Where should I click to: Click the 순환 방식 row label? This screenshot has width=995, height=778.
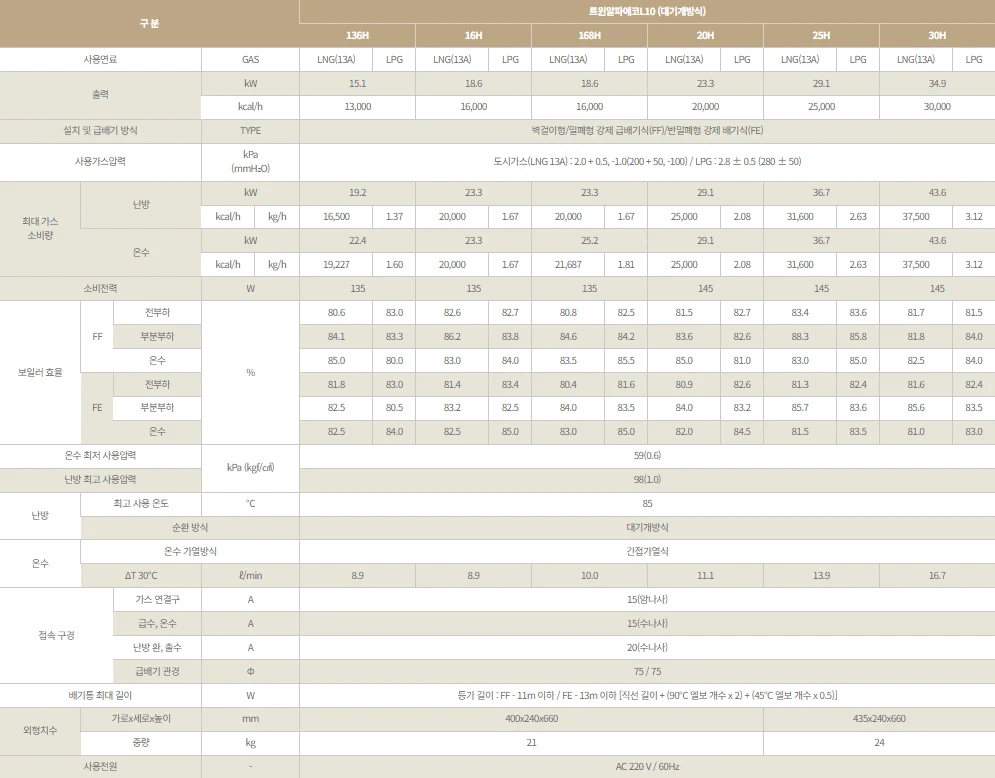tap(190, 527)
